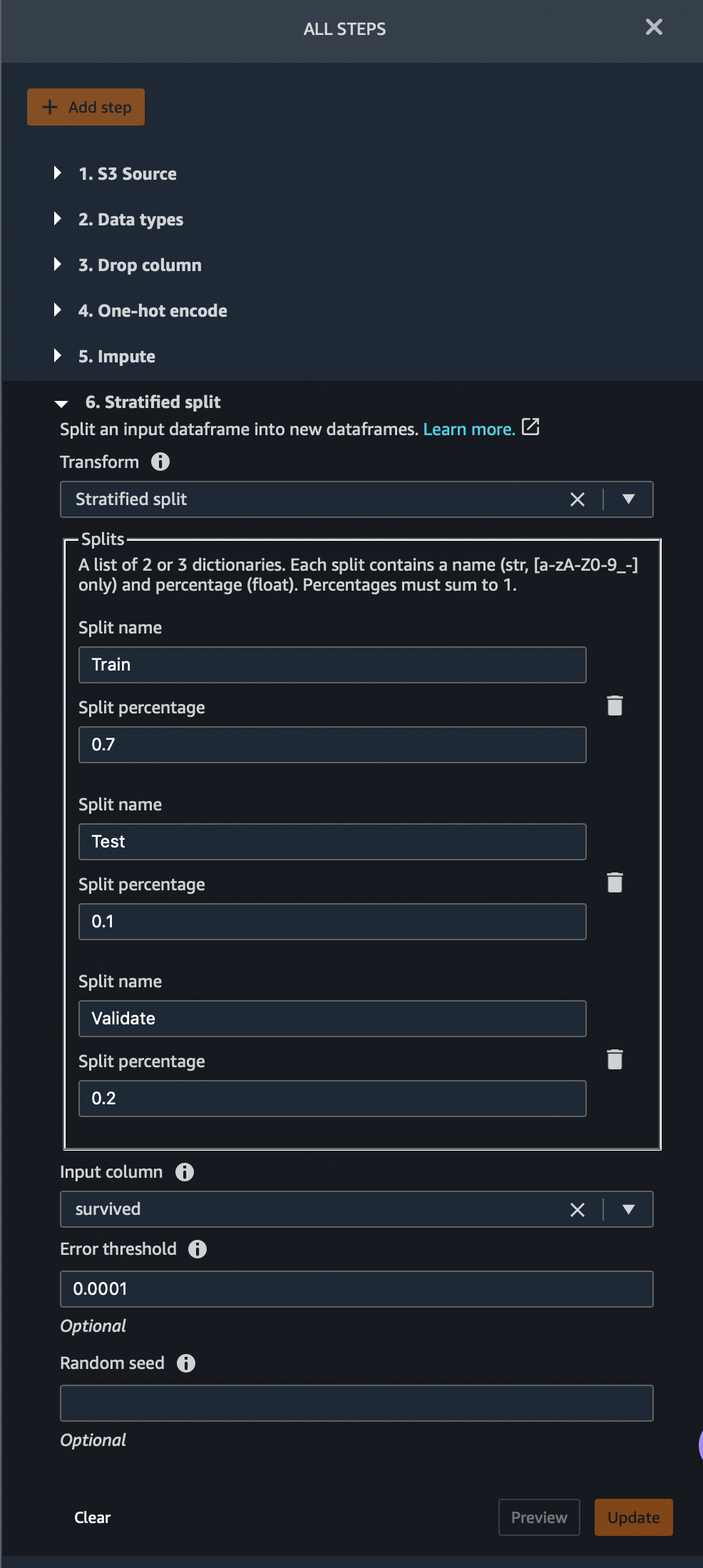
Task: Open the Transform dropdown arrow
Action: pyautogui.click(x=628, y=499)
